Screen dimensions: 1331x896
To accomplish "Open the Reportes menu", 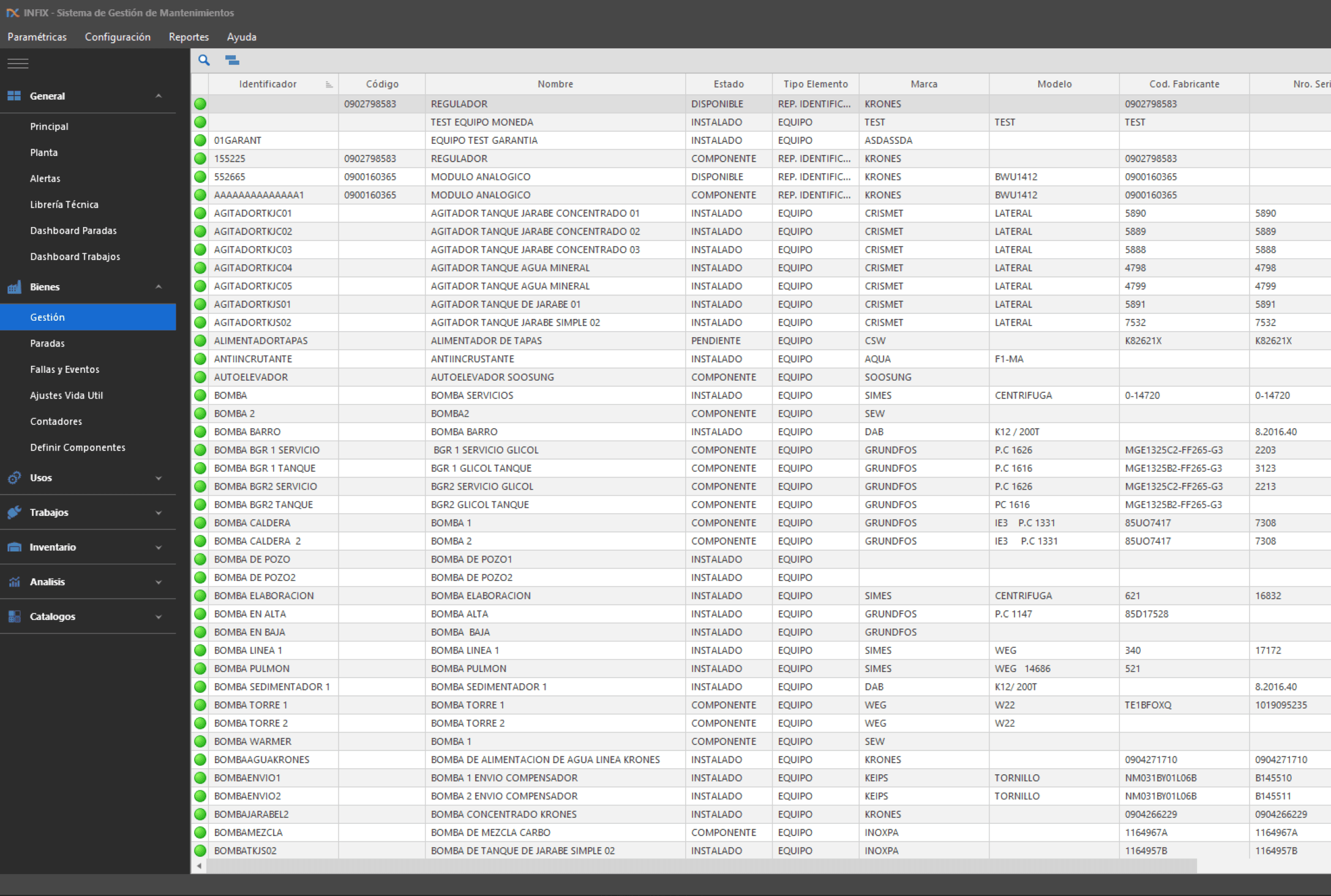I will click(189, 37).
